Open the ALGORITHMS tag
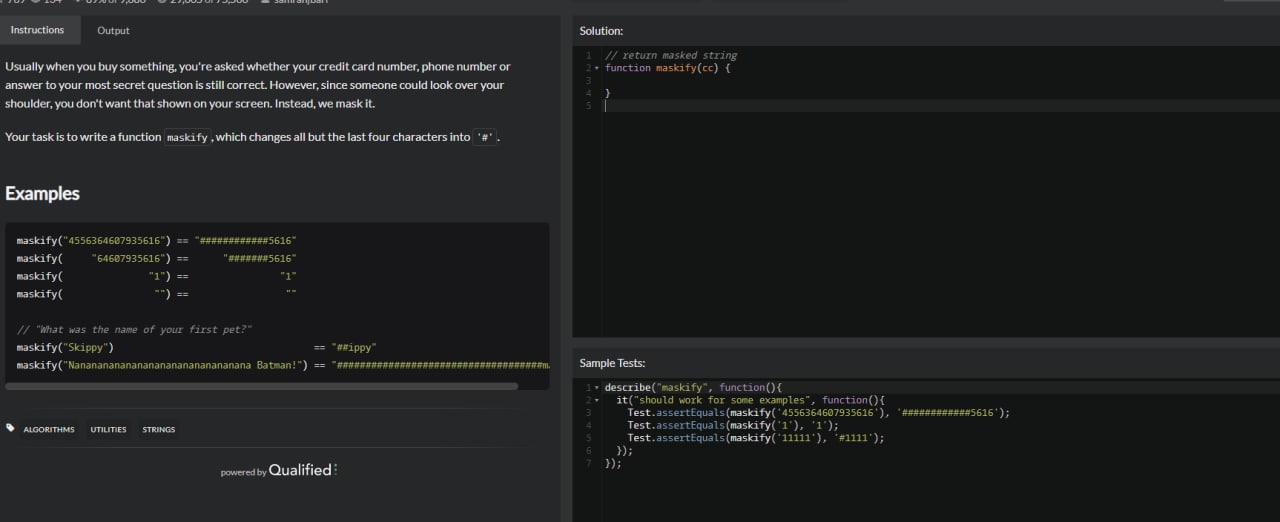This screenshot has height=522, width=1280. pyautogui.click(x=49, y=430)
